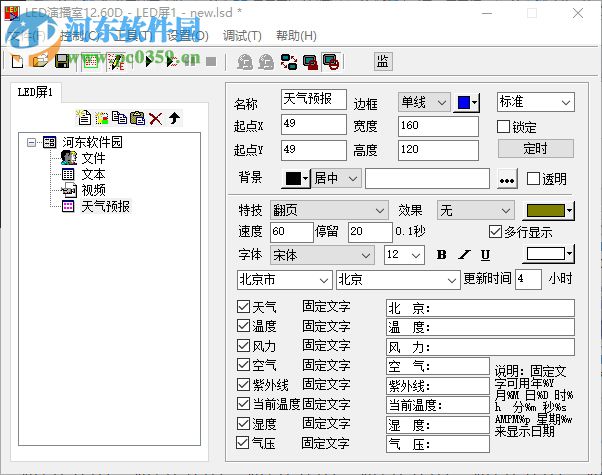Uncheck the 紫外线 checkbox
602x475 pixels.
[244, 385]
